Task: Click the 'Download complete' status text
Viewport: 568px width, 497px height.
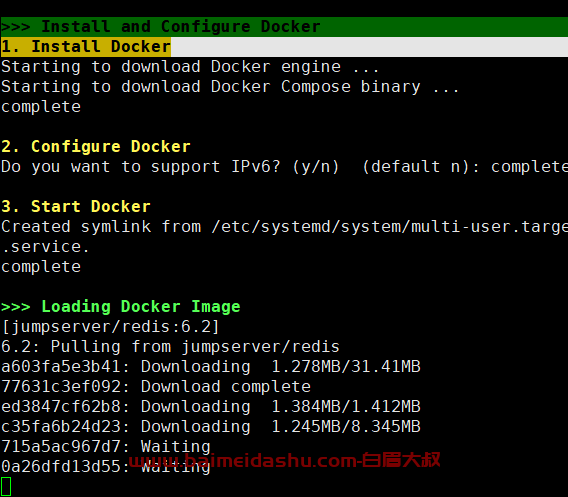Action: (x=226, y=387)
